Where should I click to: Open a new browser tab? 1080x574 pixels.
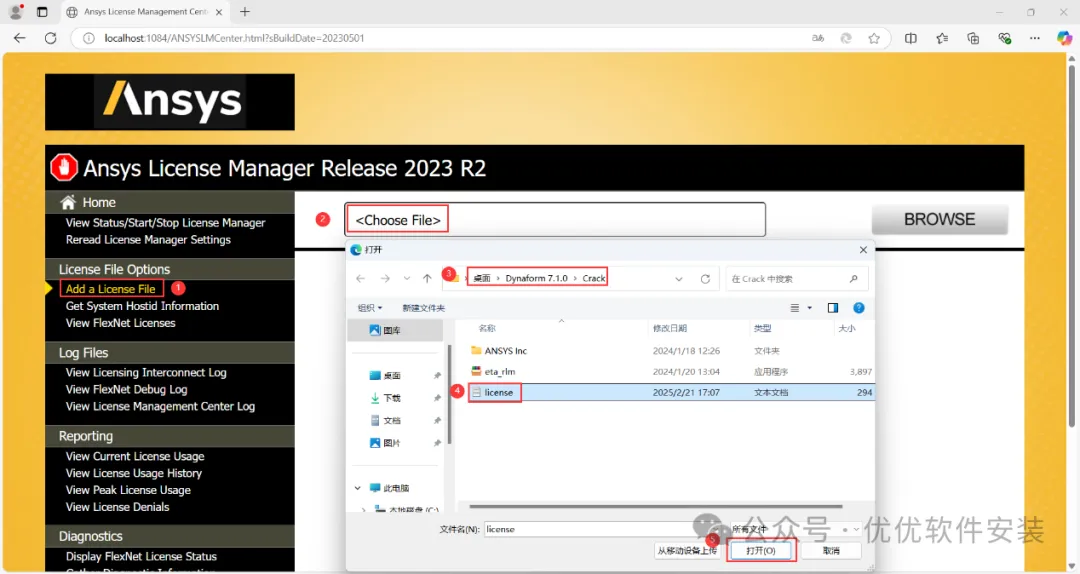tap(245, 12)
